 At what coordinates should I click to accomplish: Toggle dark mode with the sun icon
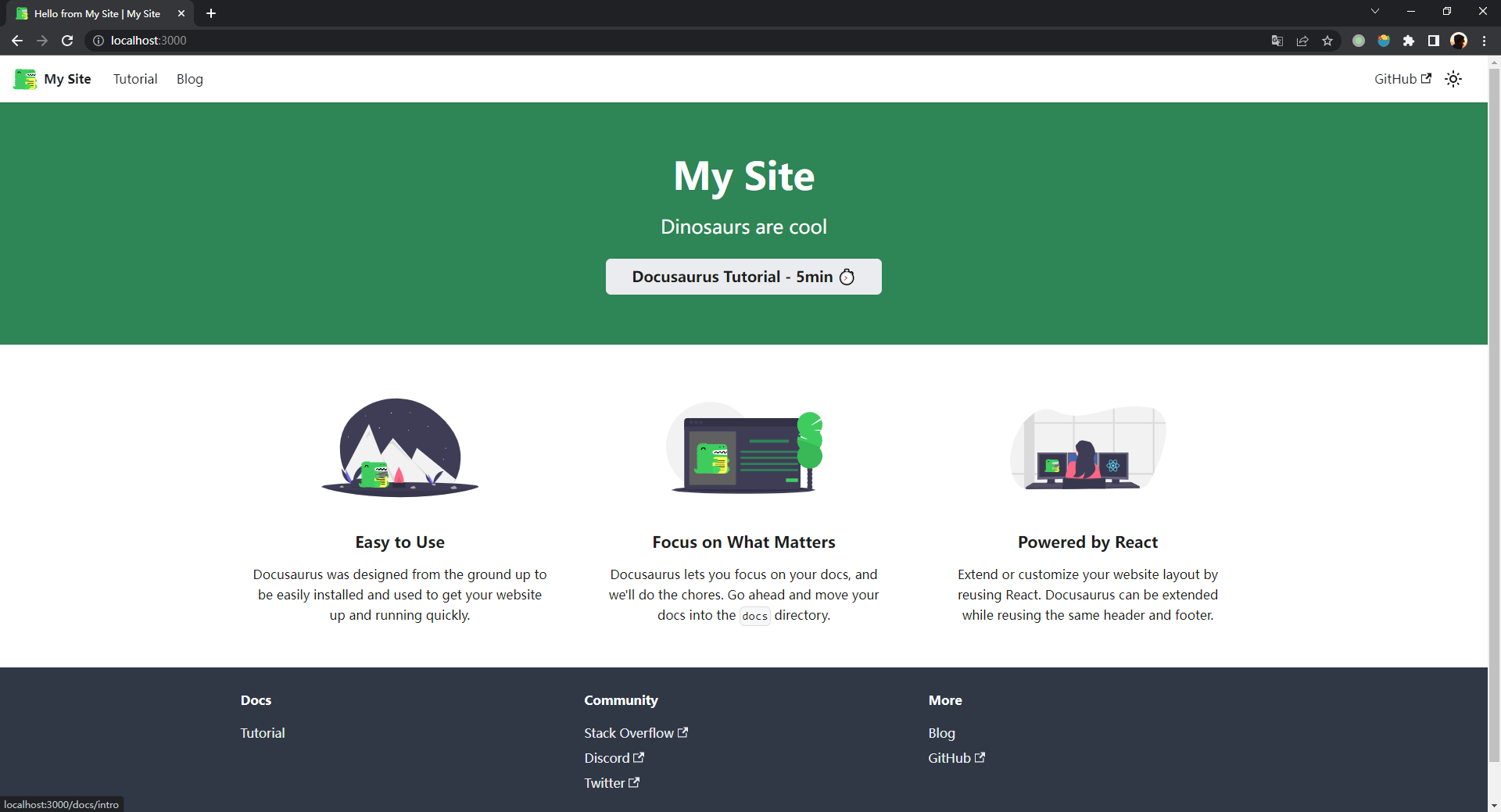1453,79
